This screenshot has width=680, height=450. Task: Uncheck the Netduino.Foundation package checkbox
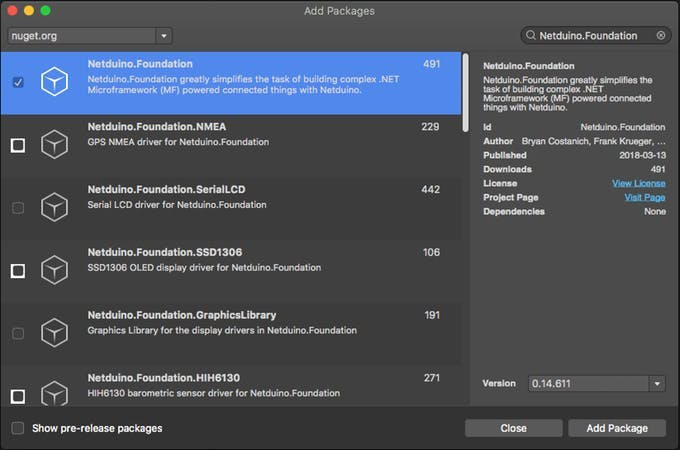(x=18, y=82)
